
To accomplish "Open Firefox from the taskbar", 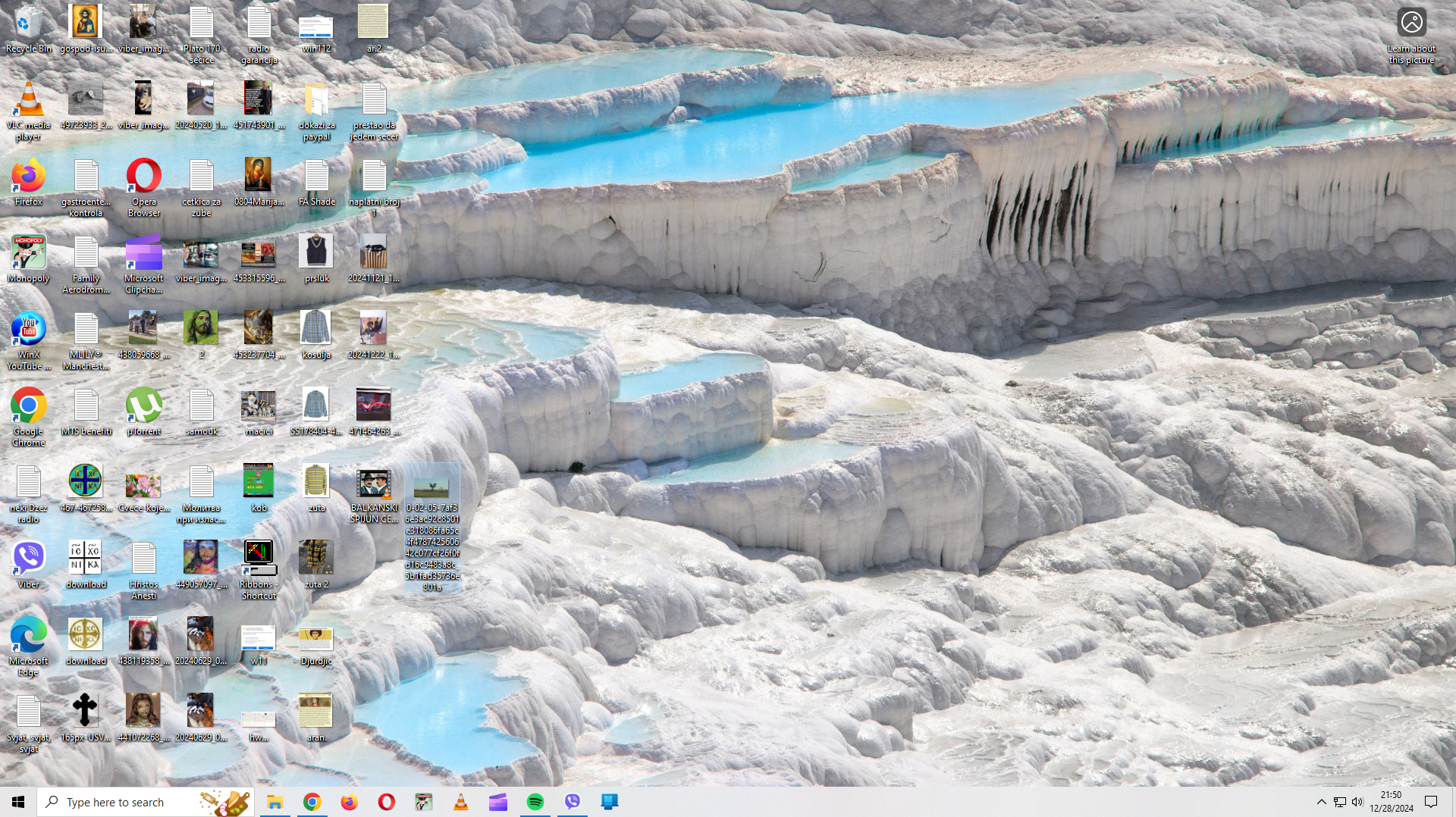I will coord(349,802).
